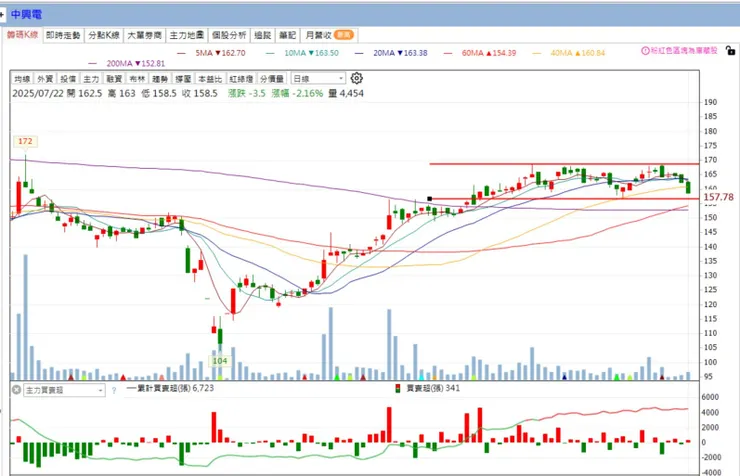
Task: Click the info icon beside pink block note
Action: [x=645, y=50]
